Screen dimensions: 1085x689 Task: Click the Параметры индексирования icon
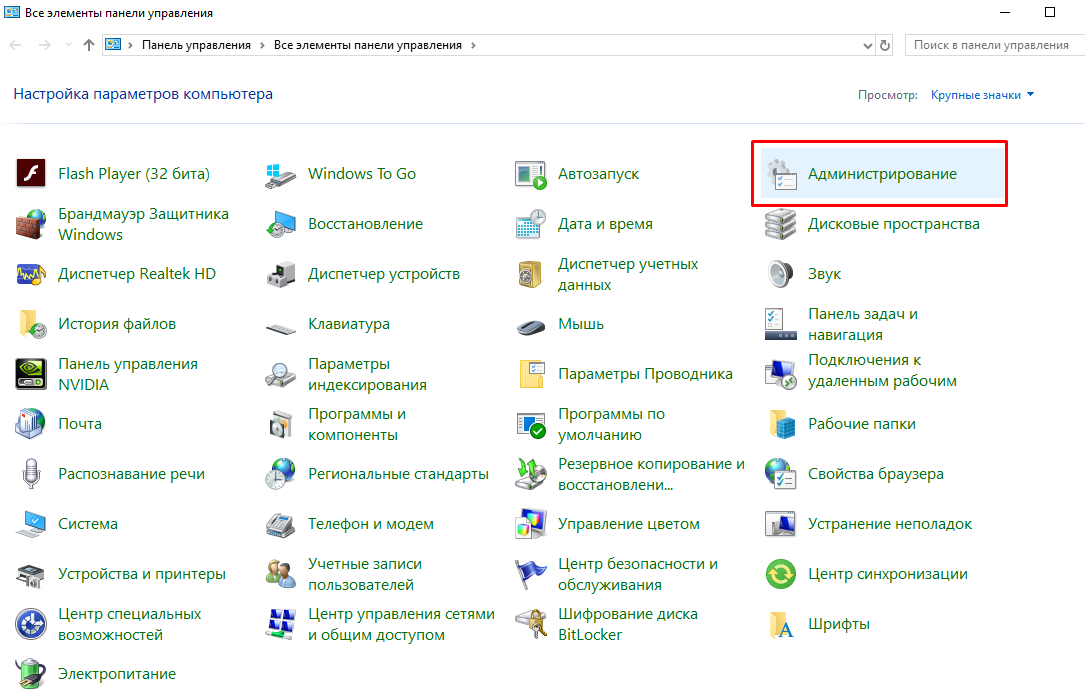click(x=281, y=374)
